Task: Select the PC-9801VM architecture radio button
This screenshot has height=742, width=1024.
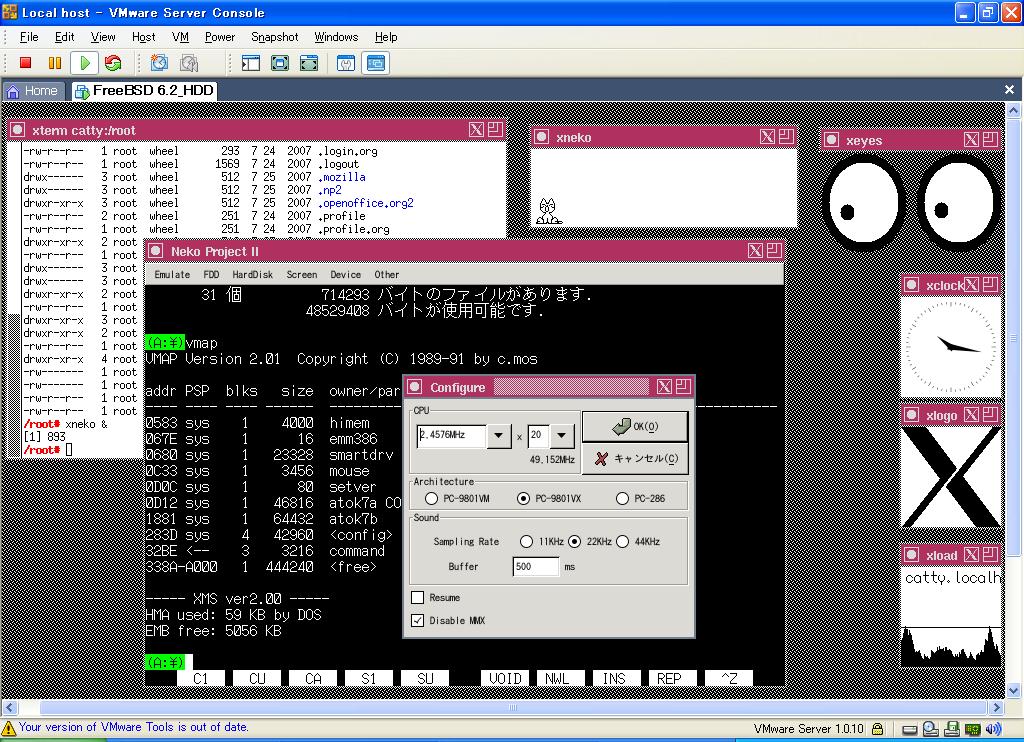Action: pos(431,498)
